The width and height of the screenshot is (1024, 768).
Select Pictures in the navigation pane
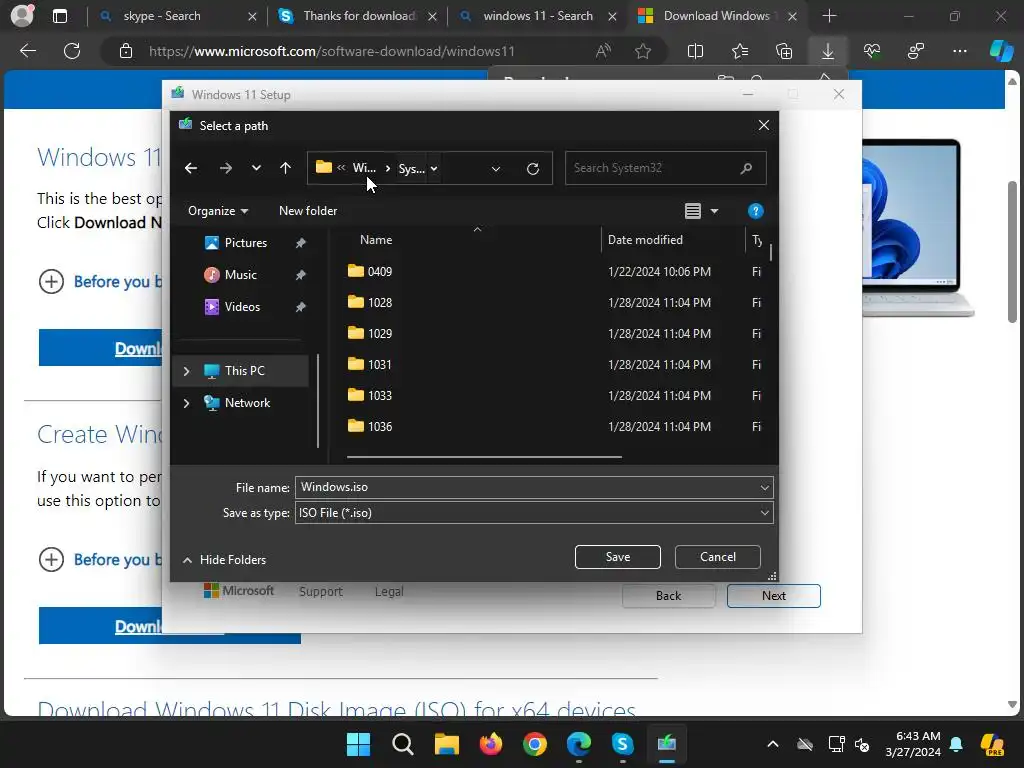(x=246, y=243)
